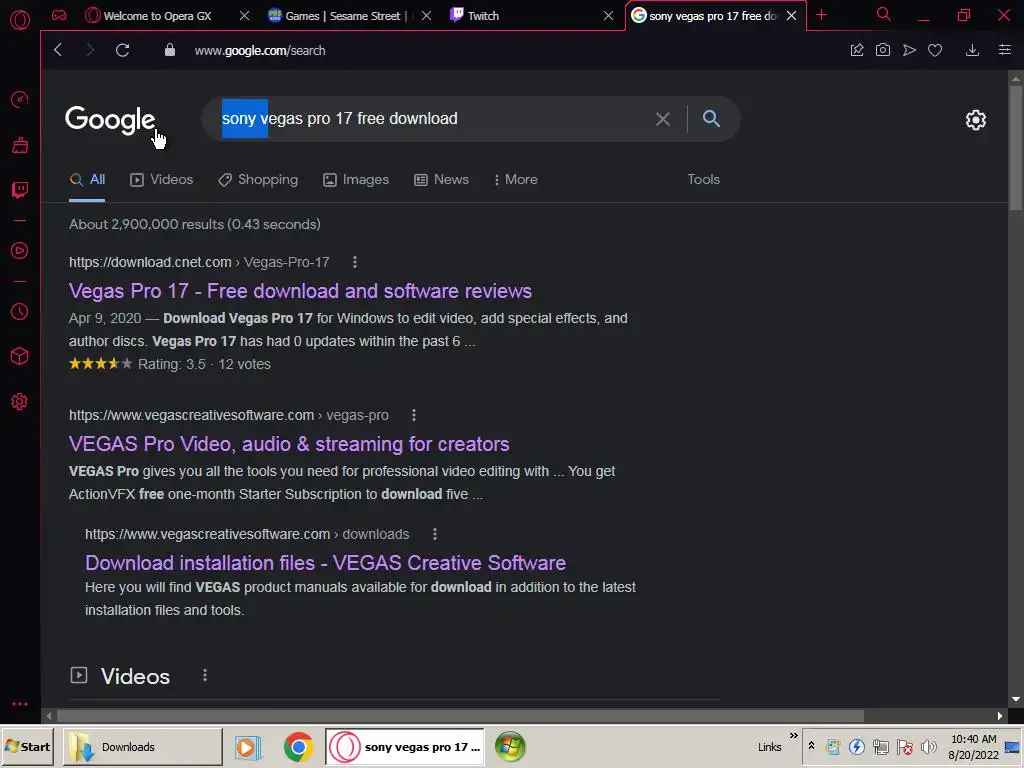
Task: Open the search Tools options
Action: pyautogui.click(x=703, y=179)
